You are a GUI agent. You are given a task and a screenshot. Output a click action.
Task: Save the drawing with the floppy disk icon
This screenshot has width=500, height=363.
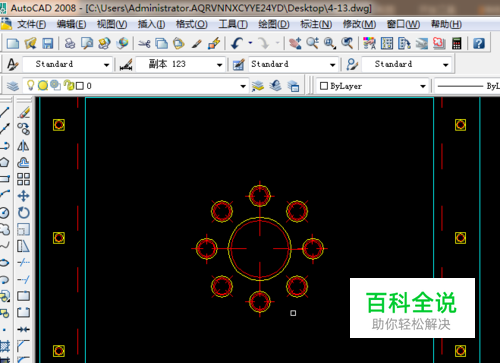[x=48, y=43]
